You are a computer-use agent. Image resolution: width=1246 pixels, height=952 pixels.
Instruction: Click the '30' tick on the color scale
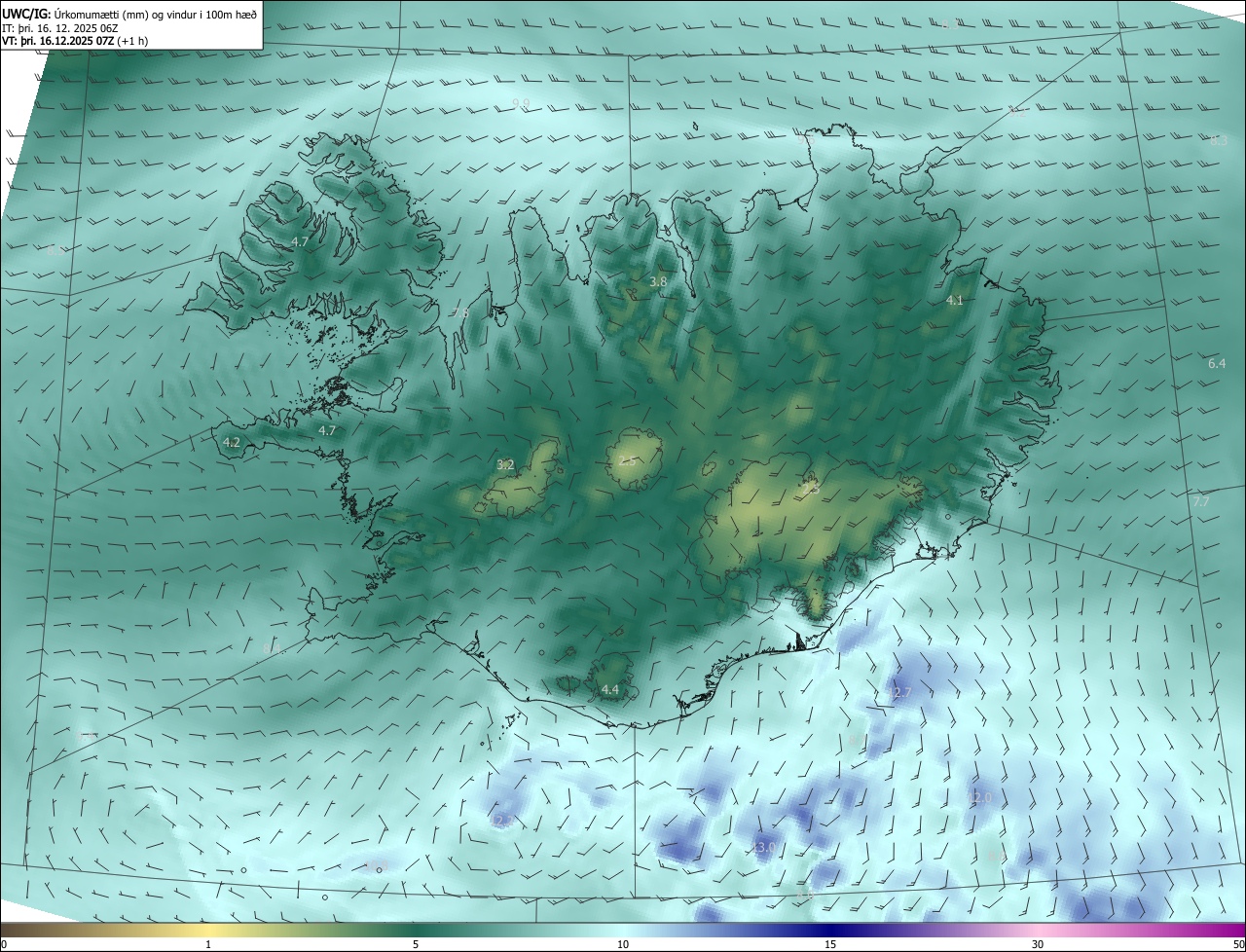point(1038,944)
